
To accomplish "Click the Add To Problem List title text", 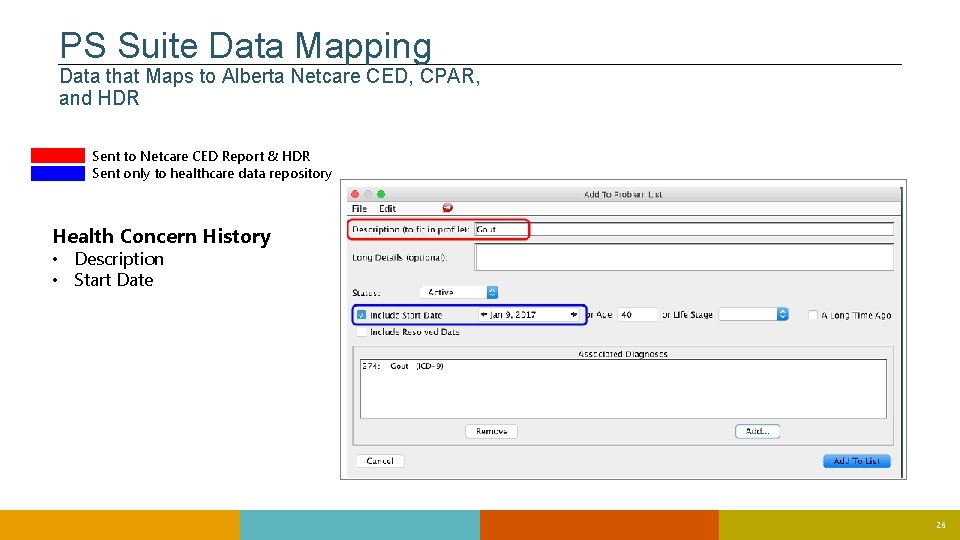I will click(x=623, y=194).
